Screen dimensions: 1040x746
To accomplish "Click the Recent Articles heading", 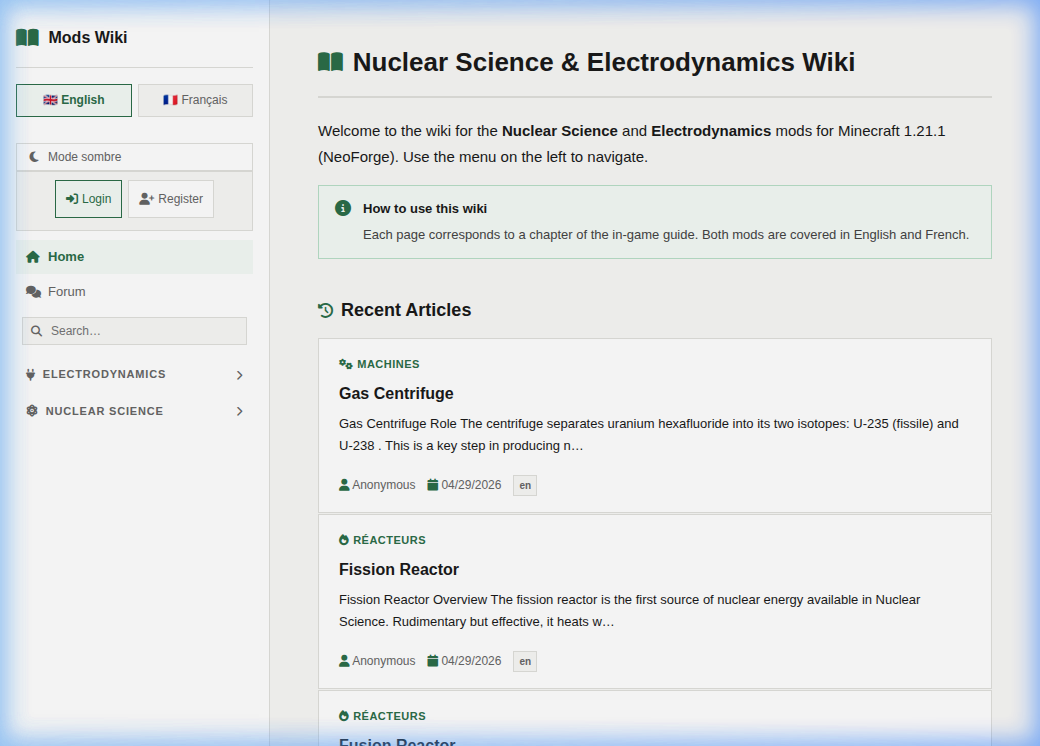I will coord(406,310).
